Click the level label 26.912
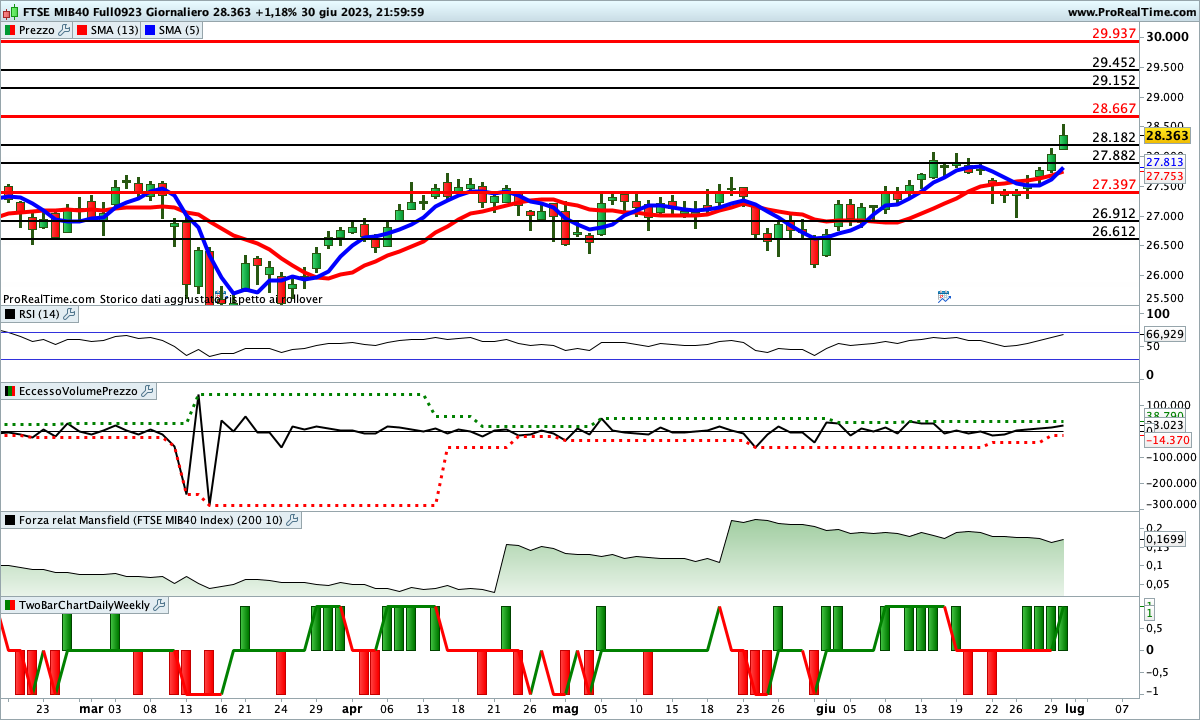This screenshot has height=720, width=1200. 1114,213
